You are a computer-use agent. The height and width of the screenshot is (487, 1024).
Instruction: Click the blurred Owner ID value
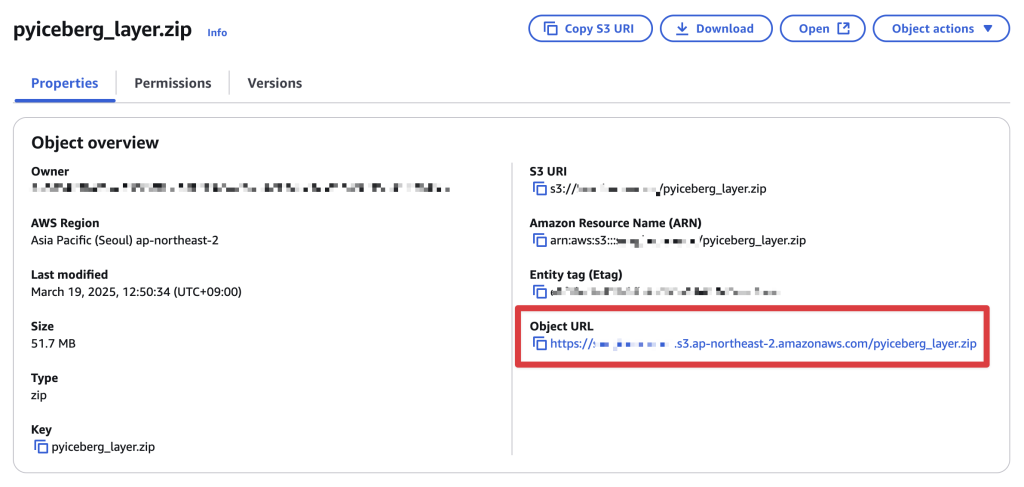tap(240, 189)
